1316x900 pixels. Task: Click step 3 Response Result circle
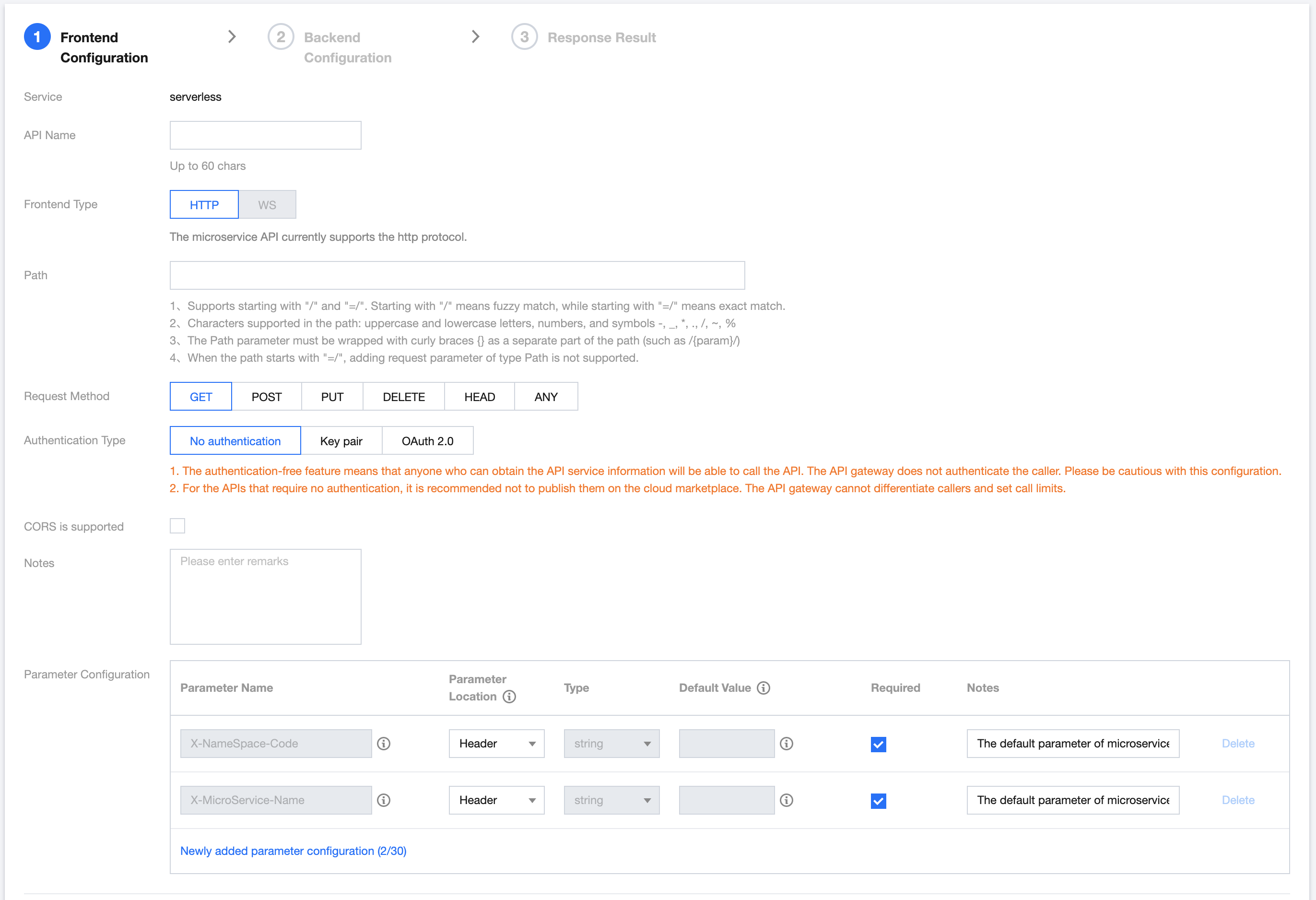pos(524,37)
